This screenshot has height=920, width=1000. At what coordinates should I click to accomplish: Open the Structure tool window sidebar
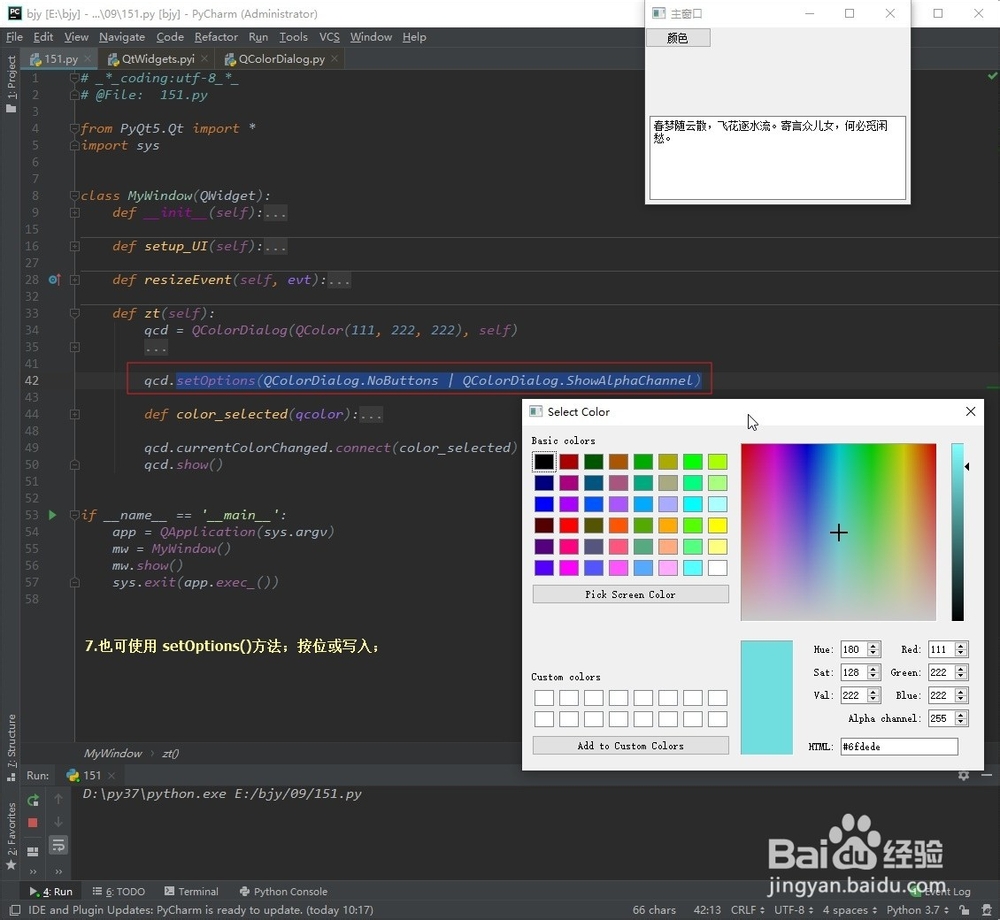click(11, 747)
